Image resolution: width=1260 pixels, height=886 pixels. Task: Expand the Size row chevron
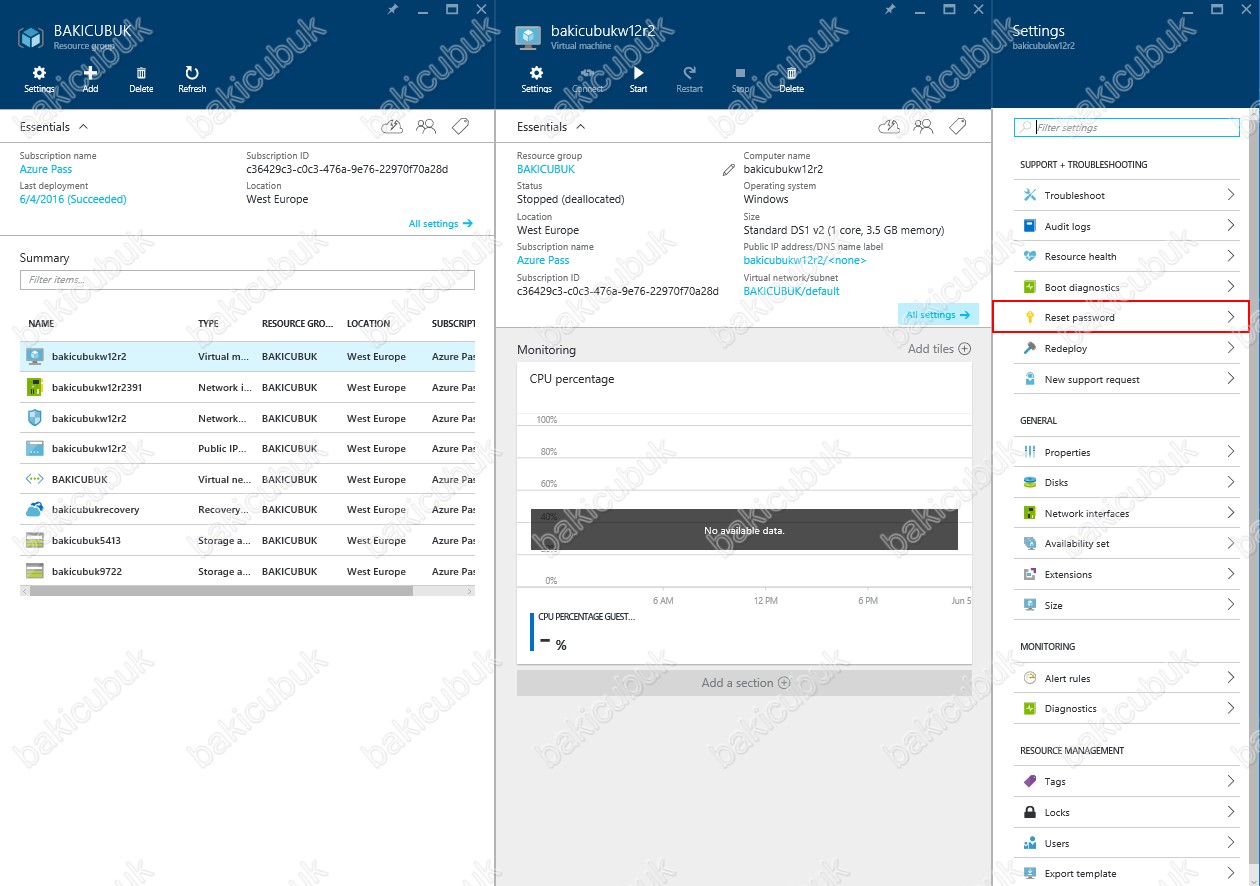pyautogui.click(x=1231, y=605)
